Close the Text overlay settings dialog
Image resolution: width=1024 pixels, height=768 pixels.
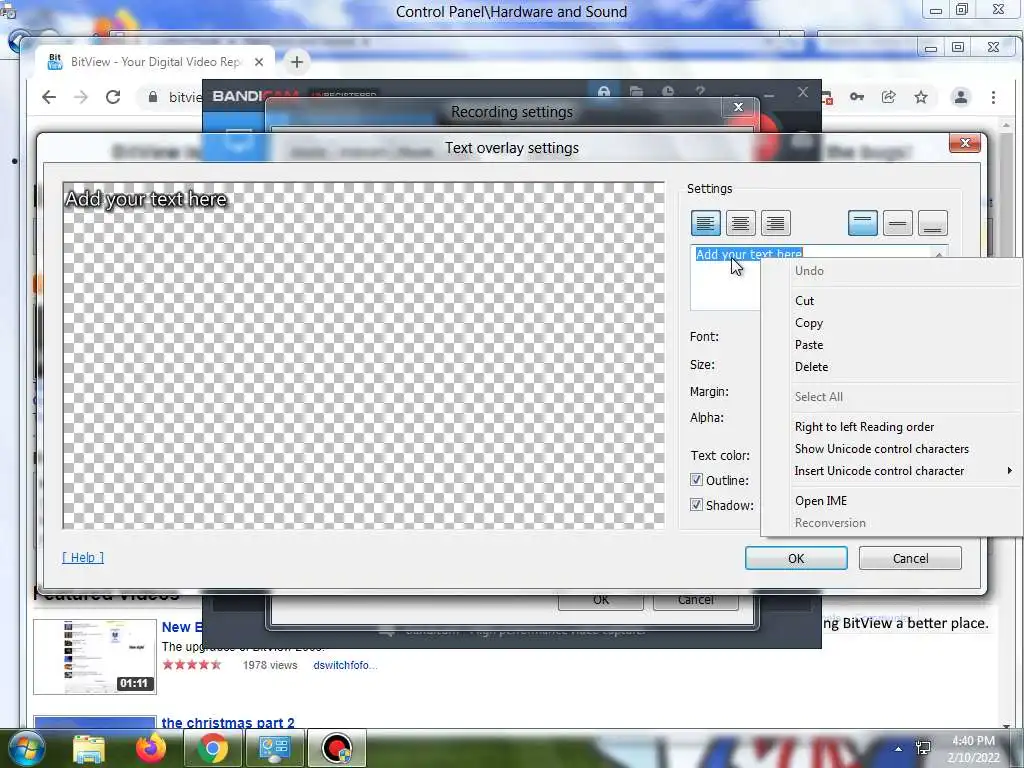pyautogui.click(x=965, y=143)
